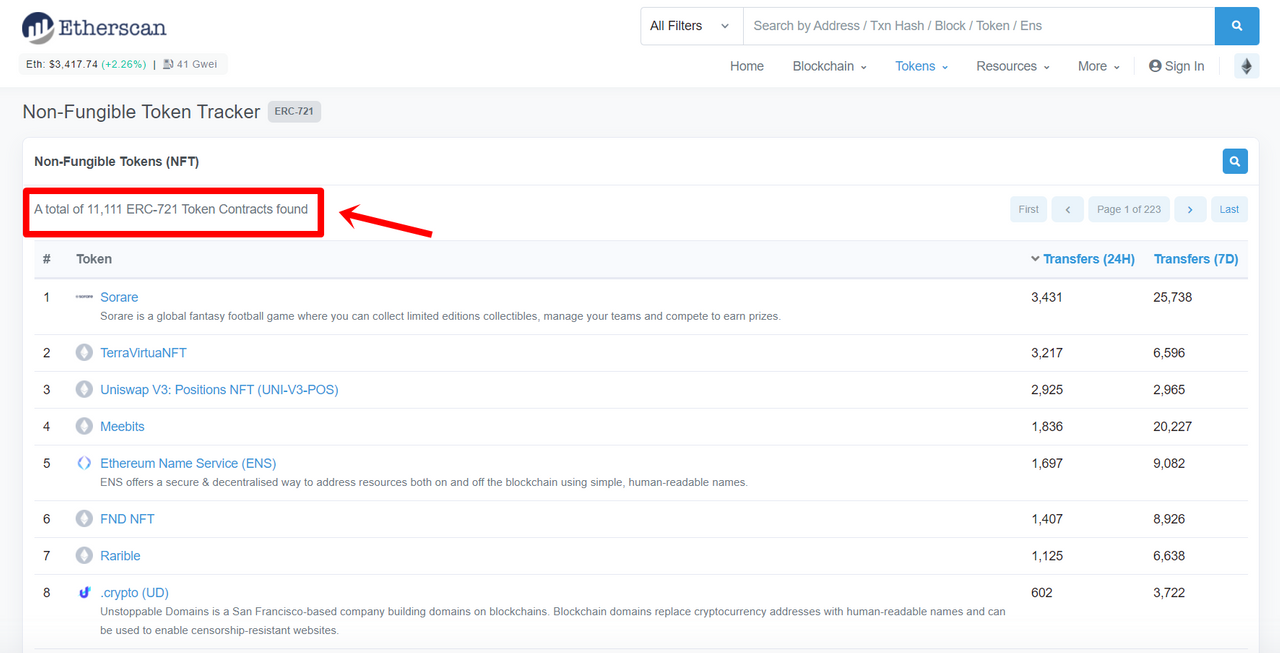Open the Meebits token link
Viewport: 1280px width, 653px height.
click(122, 427)
